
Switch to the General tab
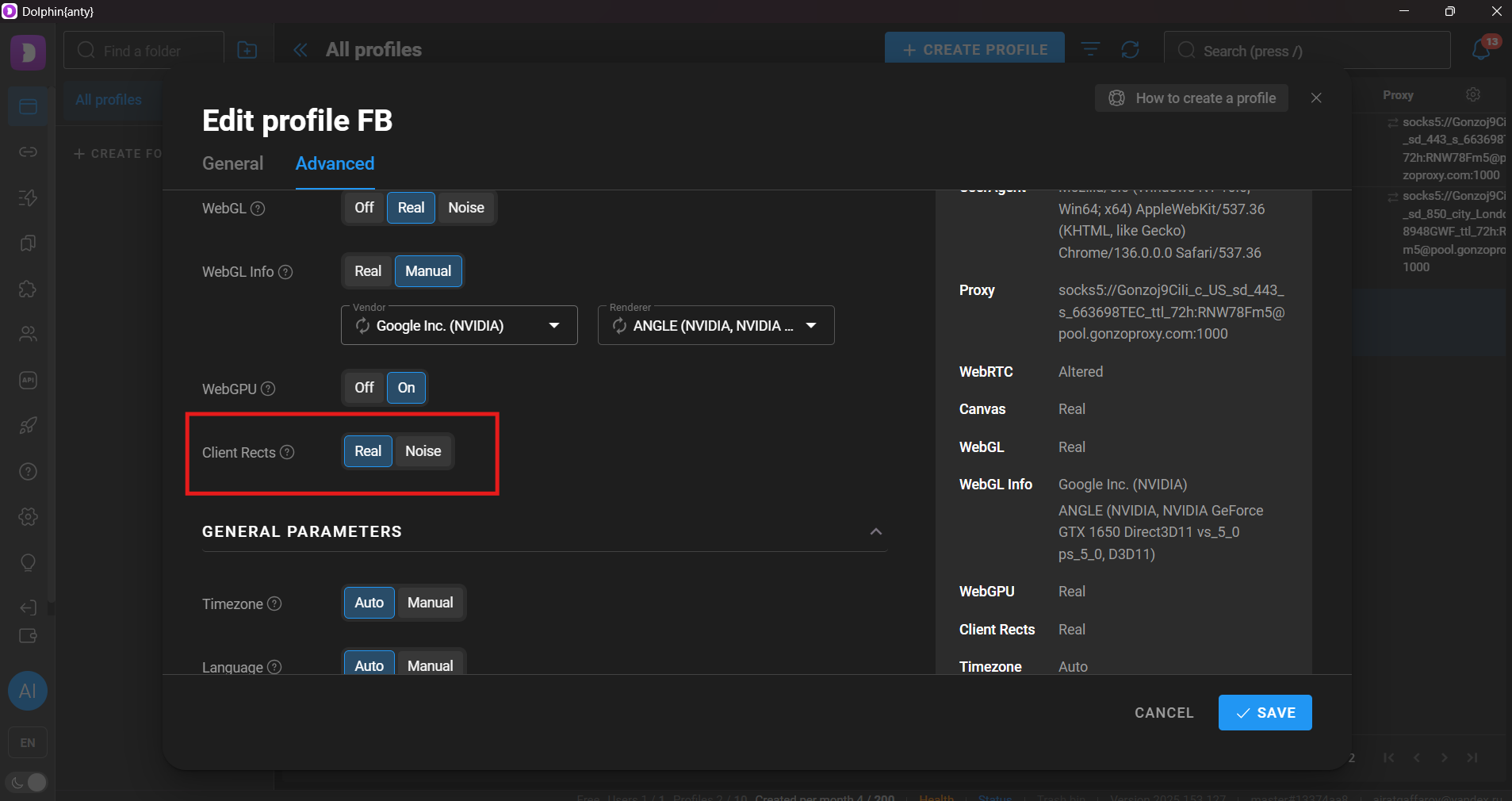[x=232, y=163]
